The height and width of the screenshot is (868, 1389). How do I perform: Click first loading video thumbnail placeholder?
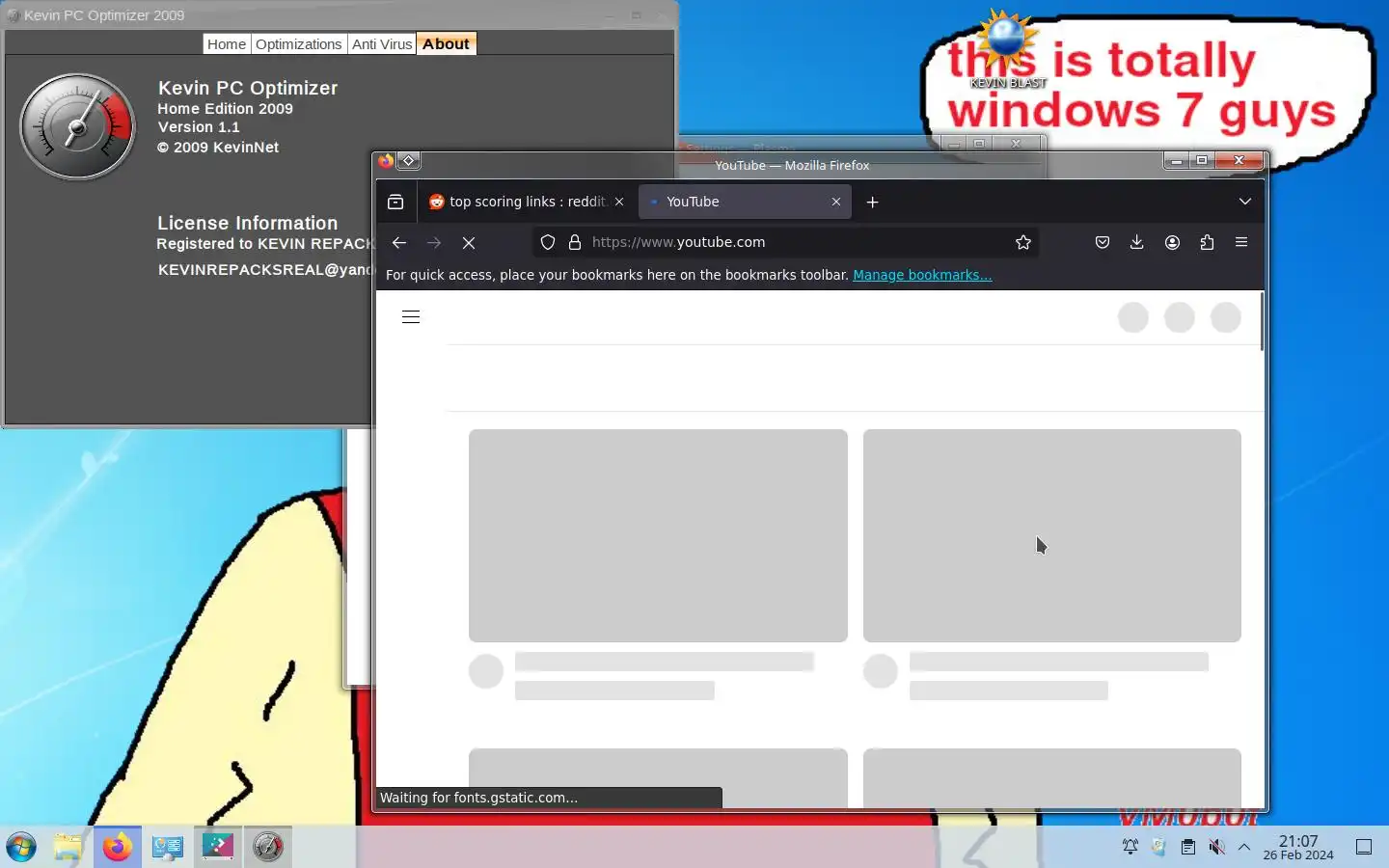click(658, 535)
